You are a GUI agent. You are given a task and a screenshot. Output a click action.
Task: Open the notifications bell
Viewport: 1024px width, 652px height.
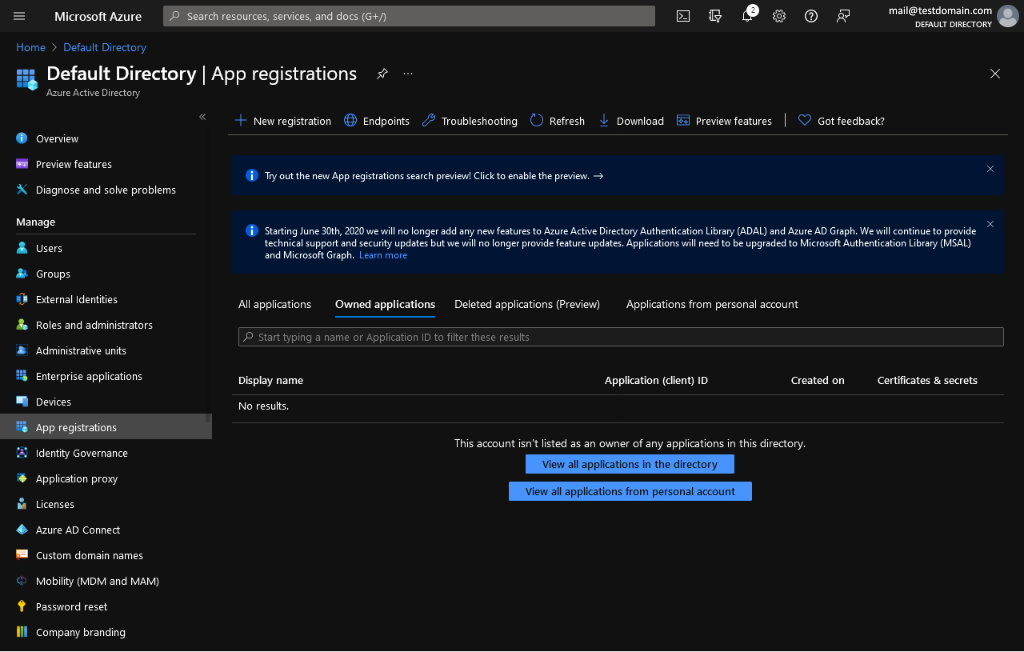(748, 16)
